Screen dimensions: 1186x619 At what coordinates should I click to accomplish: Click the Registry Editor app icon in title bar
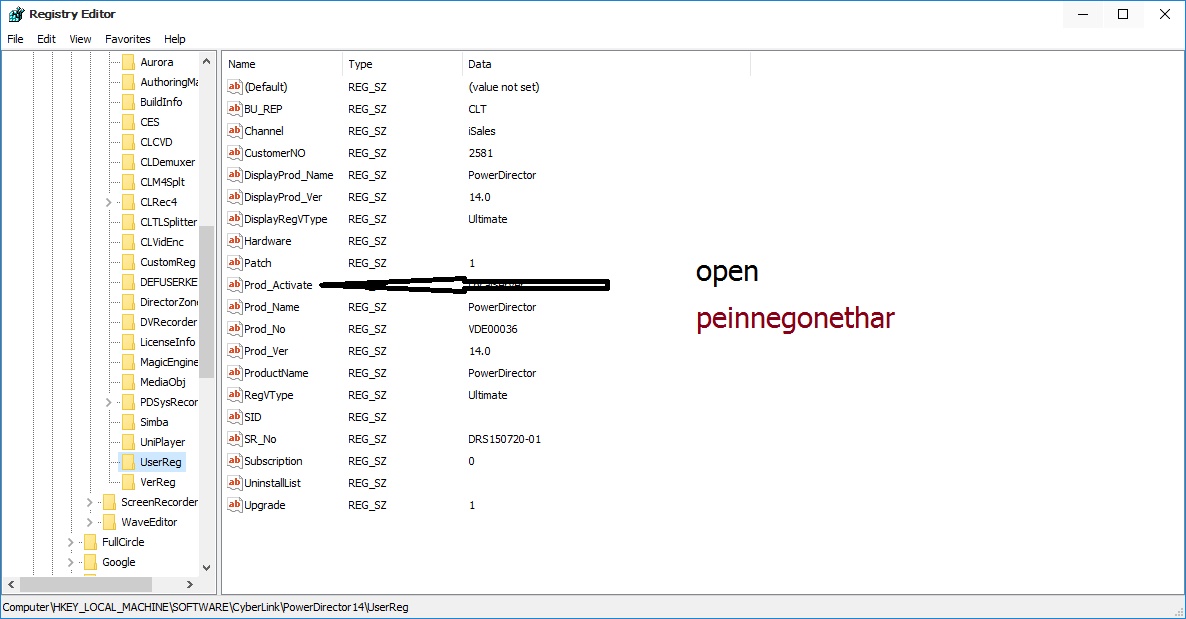pos(16,14)
